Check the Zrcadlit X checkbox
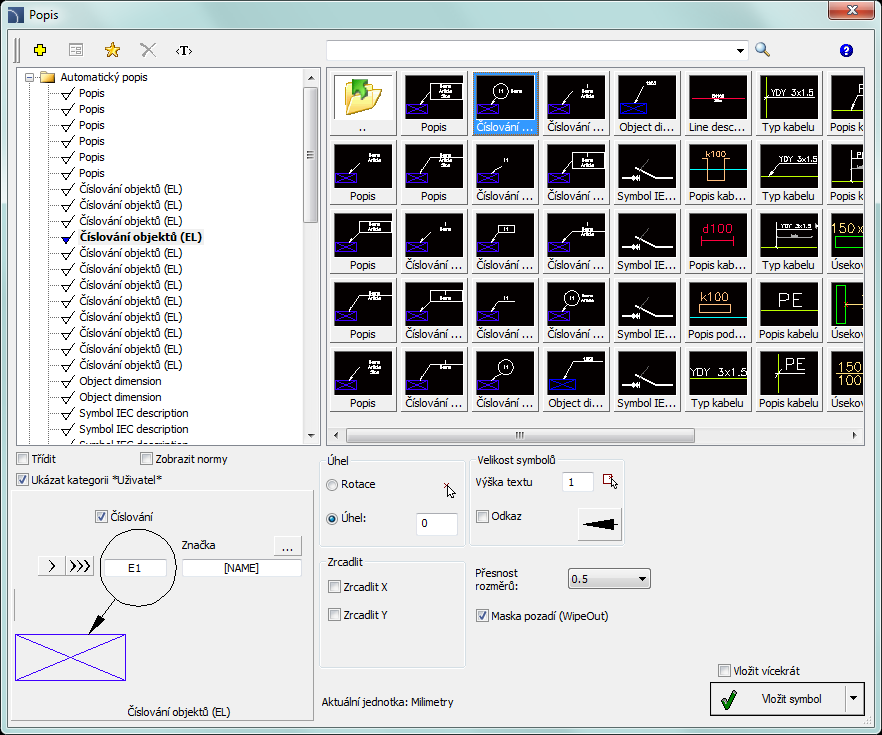 coord(334,587)
